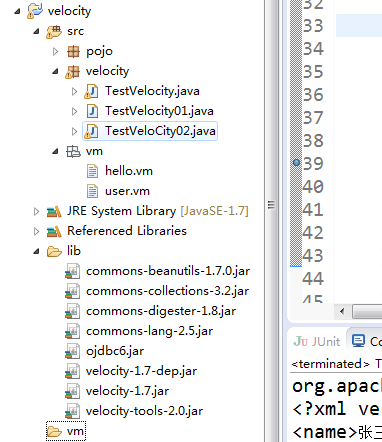The image size is (382, 442).
Task: Select velocity-1.7.jar
Action: 127,391
